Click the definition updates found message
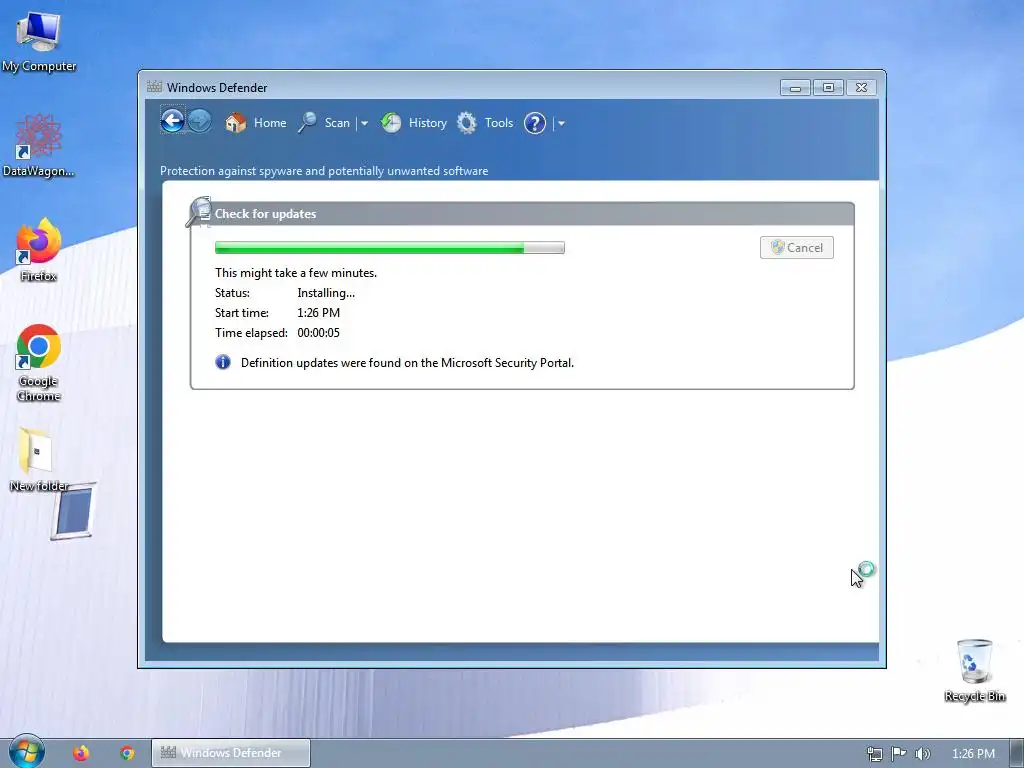Screen dimensions: 1024x768 pos(408,362)
